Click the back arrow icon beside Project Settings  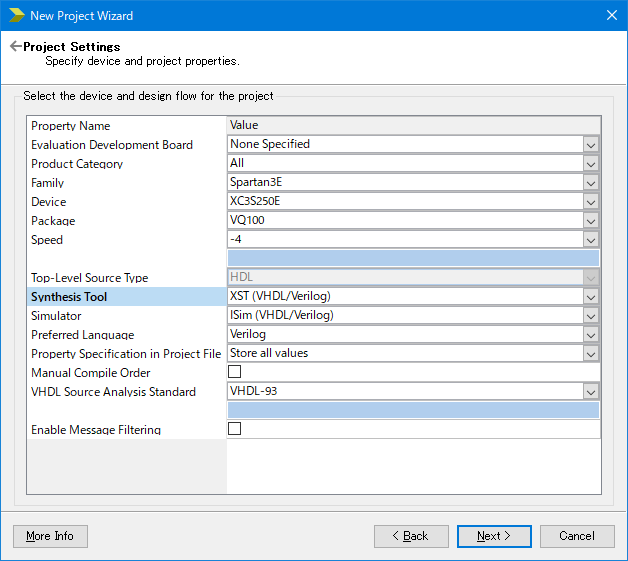point(15,47)
